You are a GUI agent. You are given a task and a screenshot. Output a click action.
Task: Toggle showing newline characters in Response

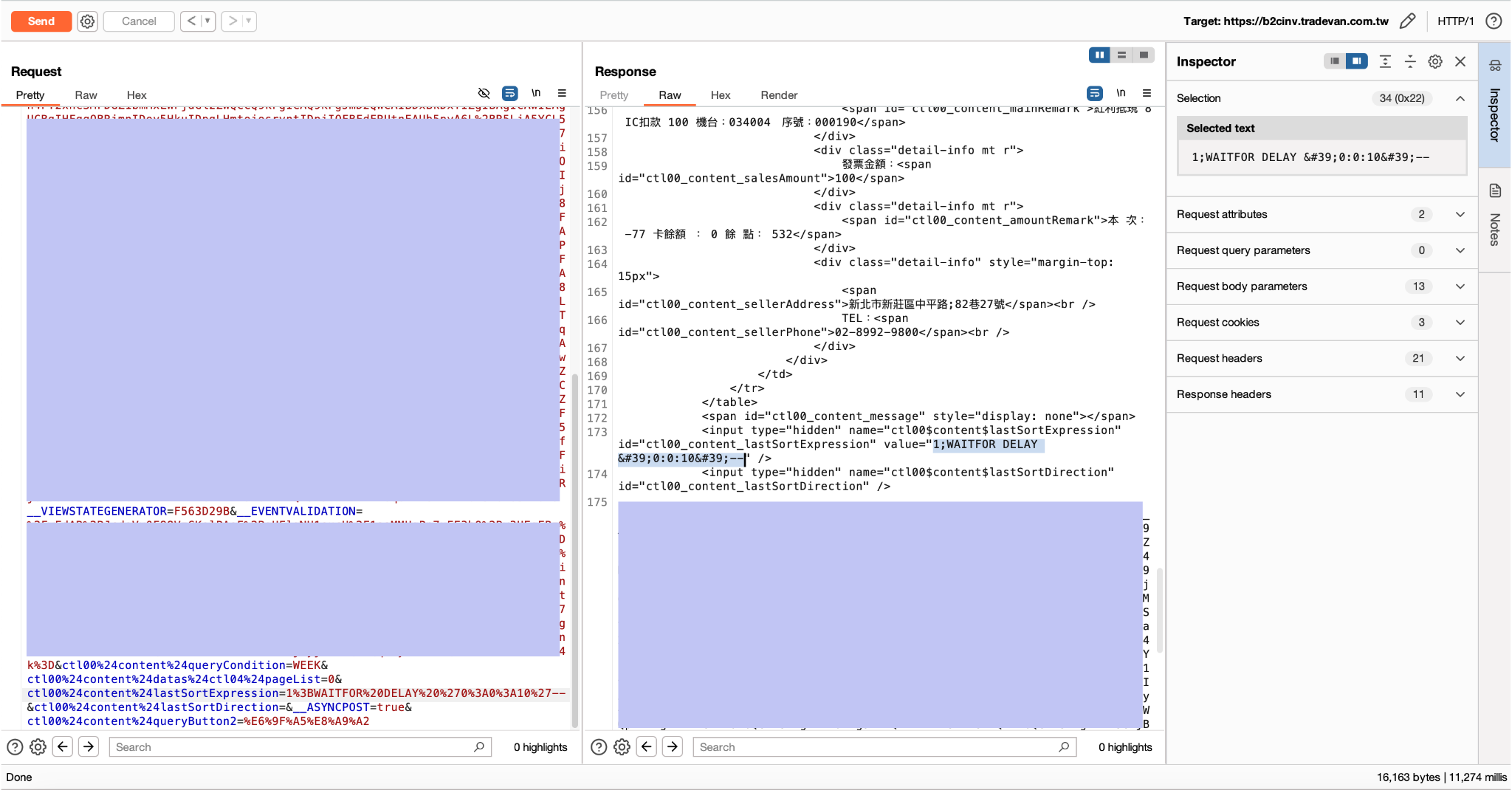click(x=1121, y=93)
